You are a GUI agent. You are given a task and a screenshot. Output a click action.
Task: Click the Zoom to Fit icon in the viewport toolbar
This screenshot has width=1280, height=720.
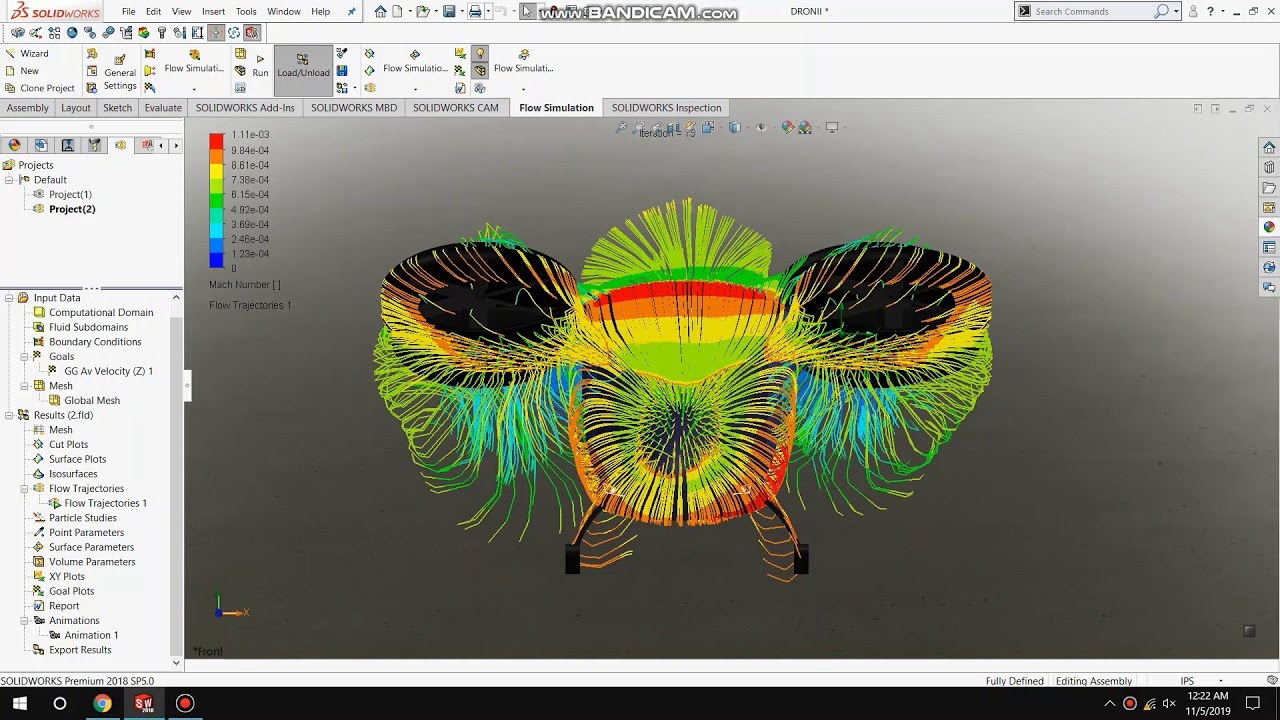(x=621, y=128)
